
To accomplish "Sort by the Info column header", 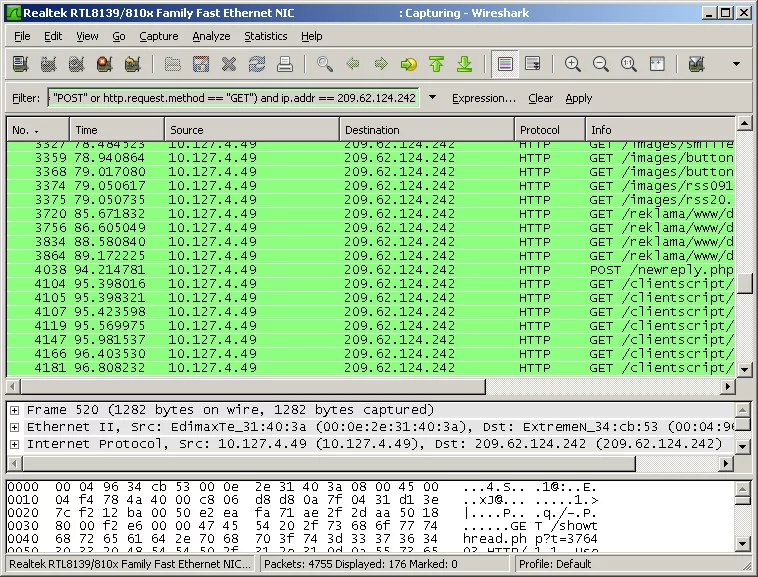I will click(660, 130).
